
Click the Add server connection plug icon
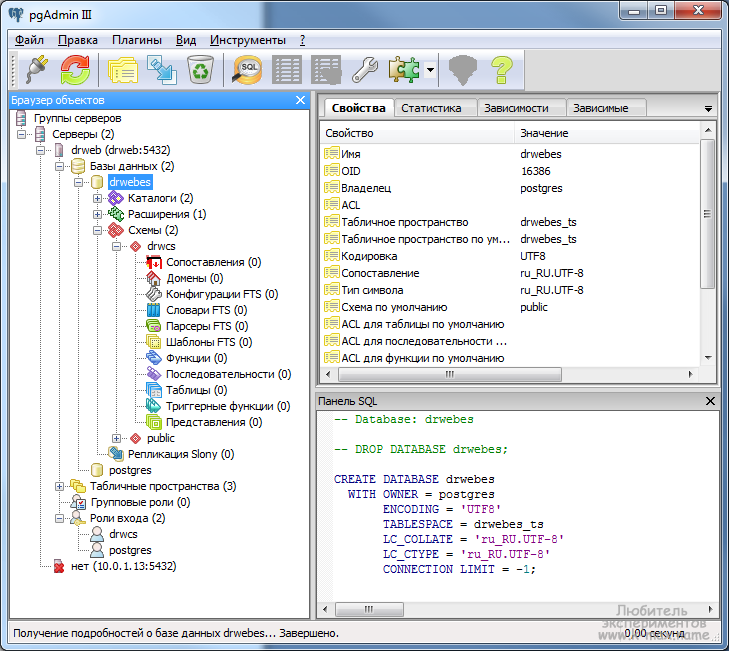point(37,70)
